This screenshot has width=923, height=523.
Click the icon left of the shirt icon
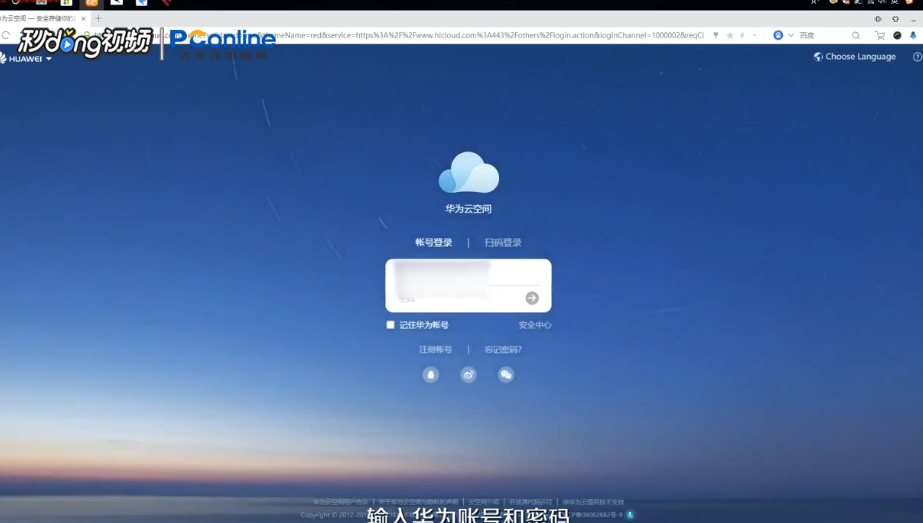tap(878, 19)
